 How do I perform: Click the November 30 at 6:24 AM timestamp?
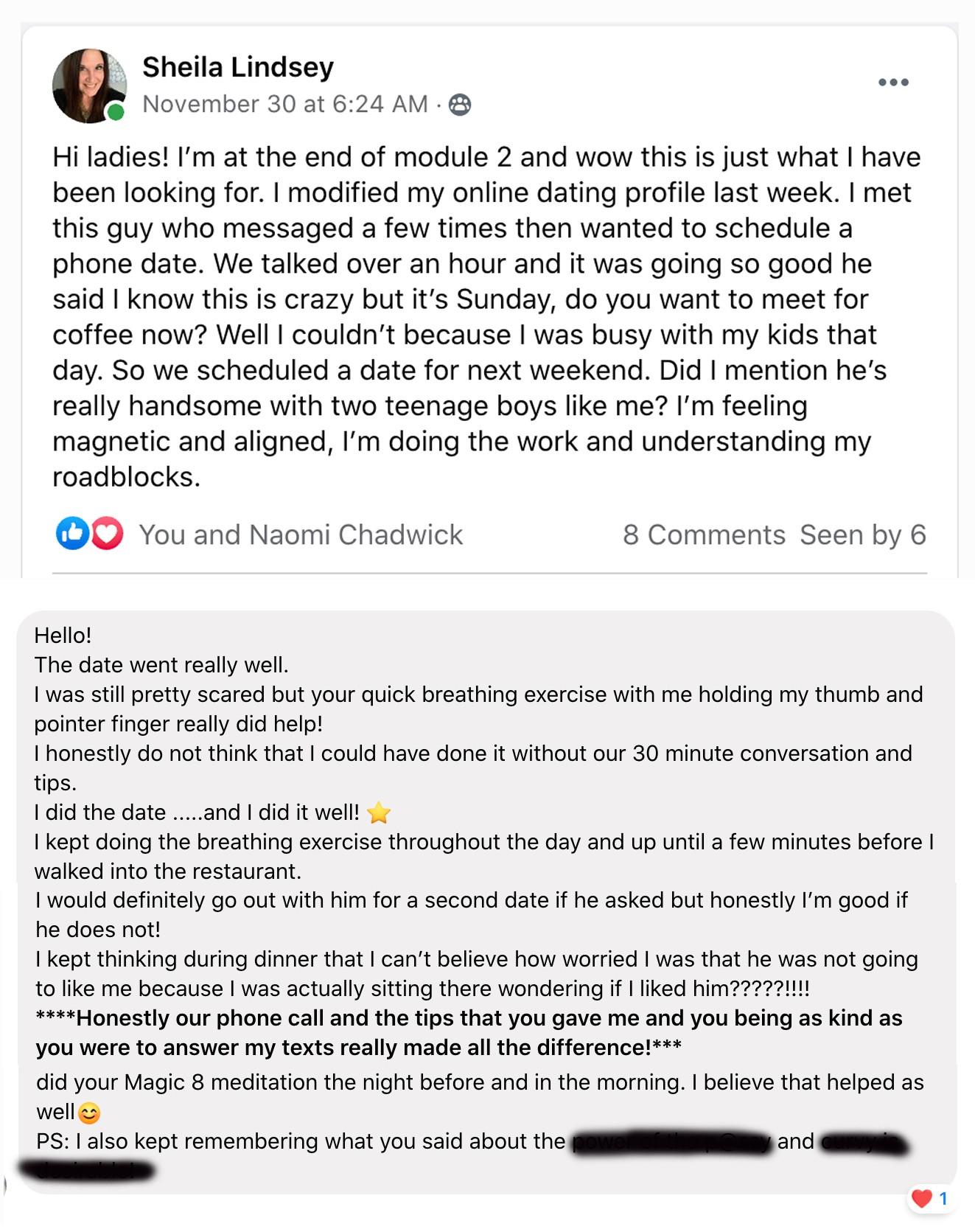point(285,104)
